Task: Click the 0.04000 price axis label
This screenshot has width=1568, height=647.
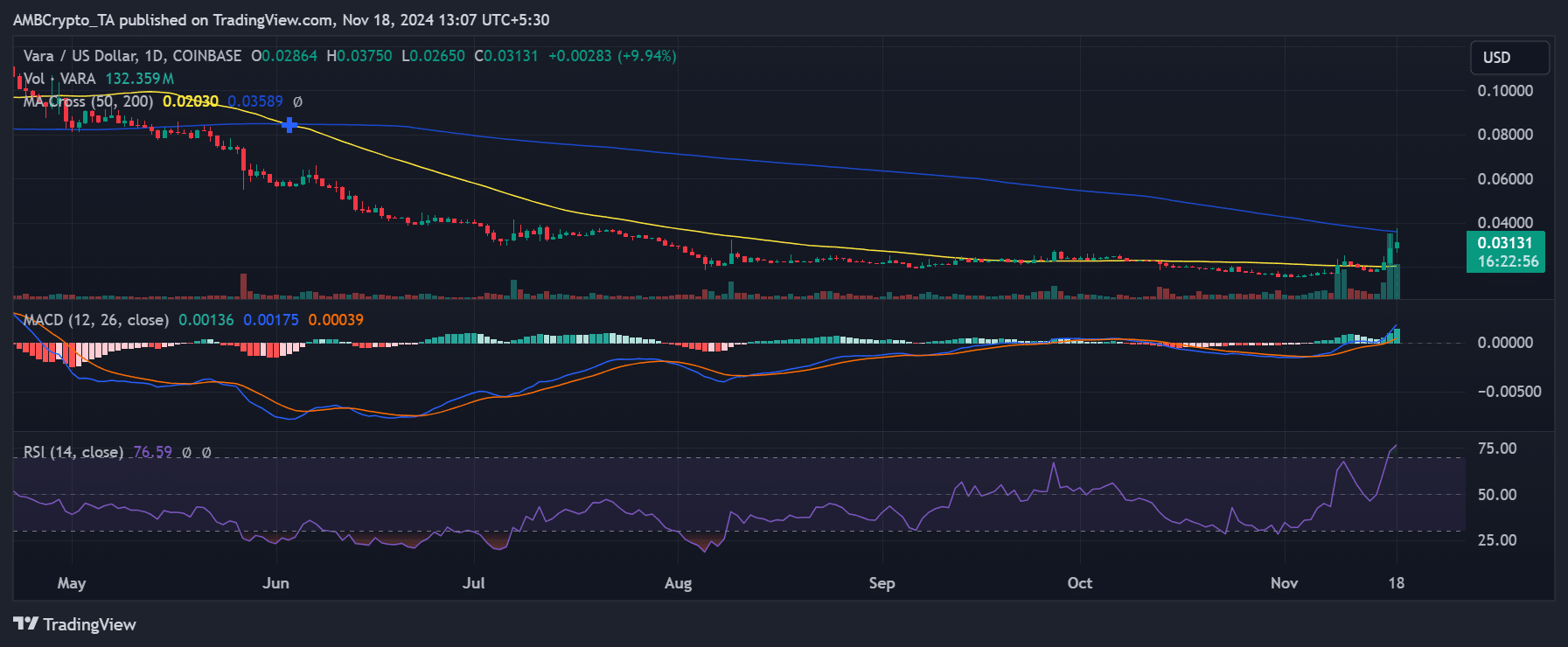Action: 1505,223
